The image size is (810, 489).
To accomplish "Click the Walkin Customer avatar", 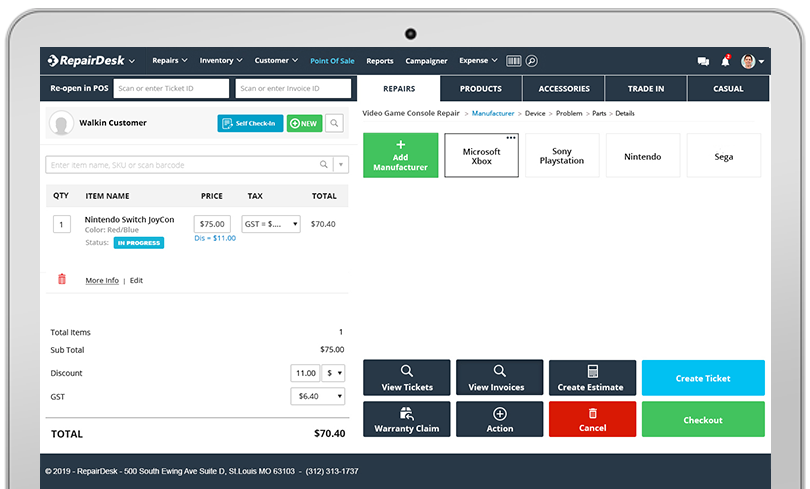I will (x=61, y=123).
